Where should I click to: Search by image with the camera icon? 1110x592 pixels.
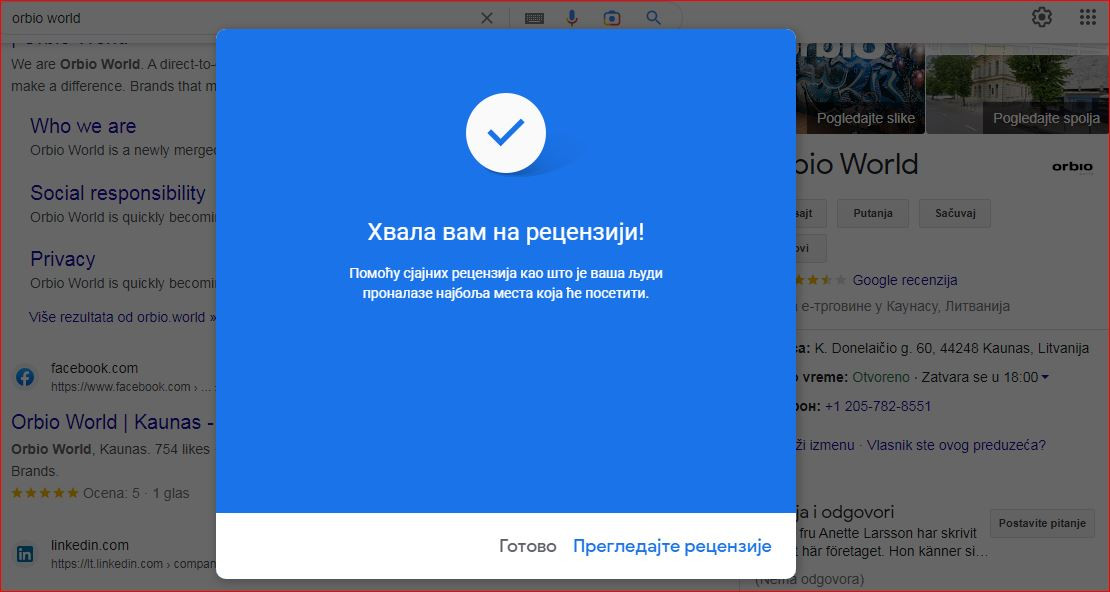click(612, 18)
